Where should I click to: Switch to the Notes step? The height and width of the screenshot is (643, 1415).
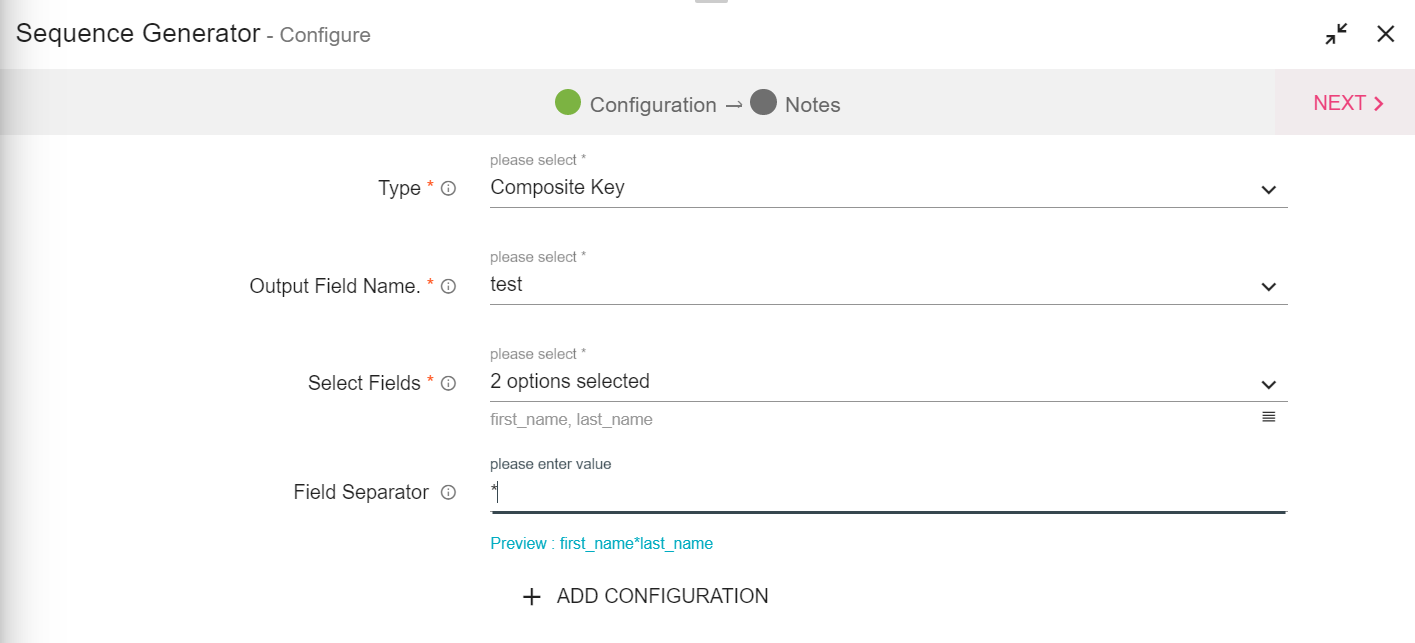(796, 104)
